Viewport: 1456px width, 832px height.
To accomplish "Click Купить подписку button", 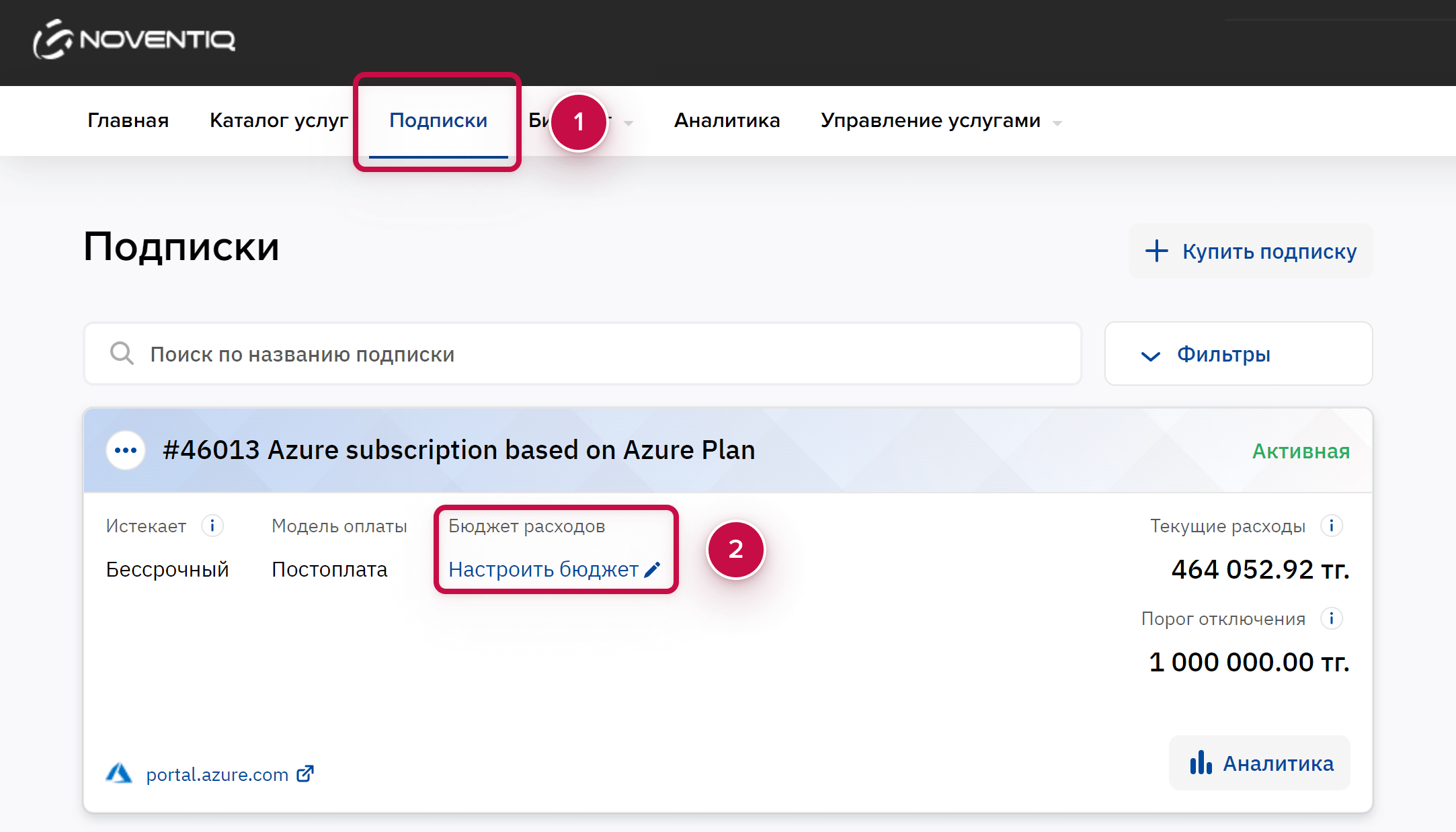I will point(1250,251).
